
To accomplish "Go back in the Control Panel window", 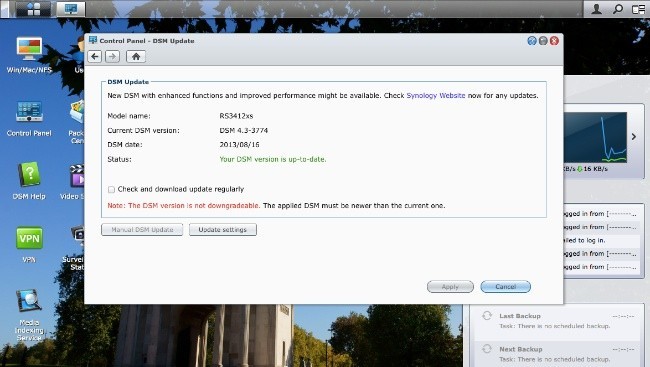I will [95, 56].
